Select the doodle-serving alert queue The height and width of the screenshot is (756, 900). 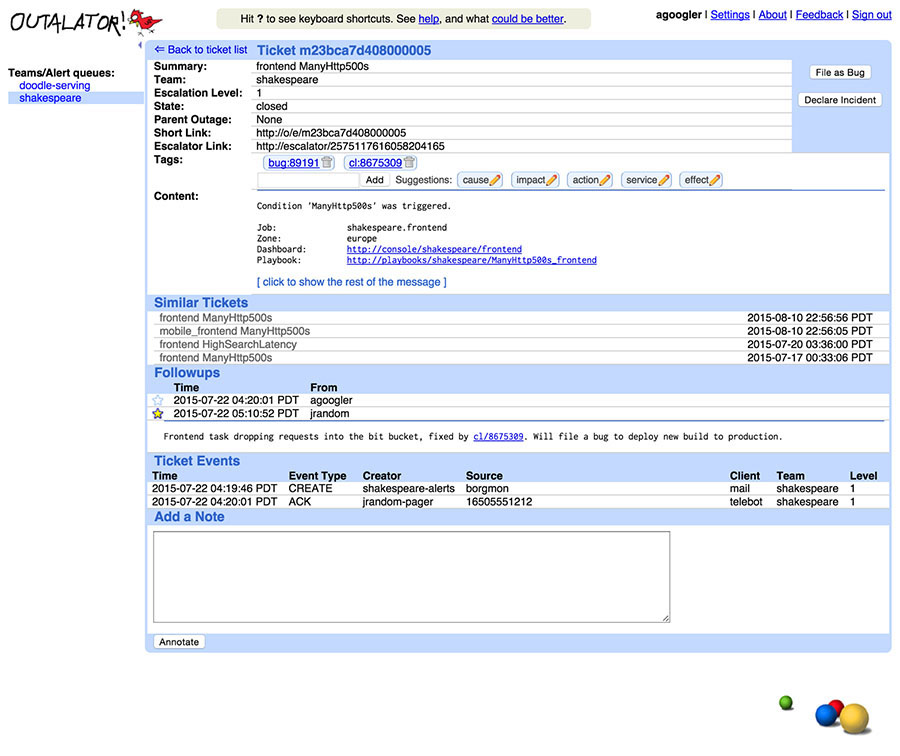[55, 86]
